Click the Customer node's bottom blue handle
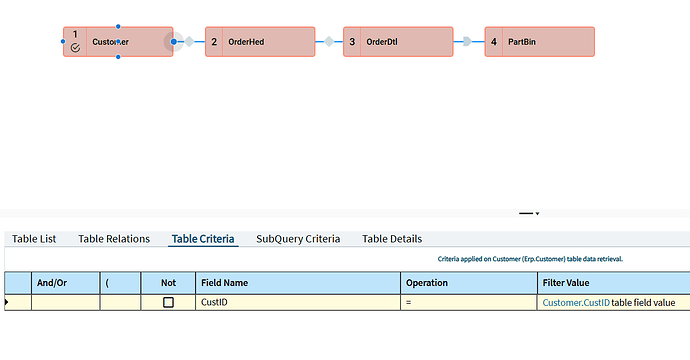 coord(118,57)
